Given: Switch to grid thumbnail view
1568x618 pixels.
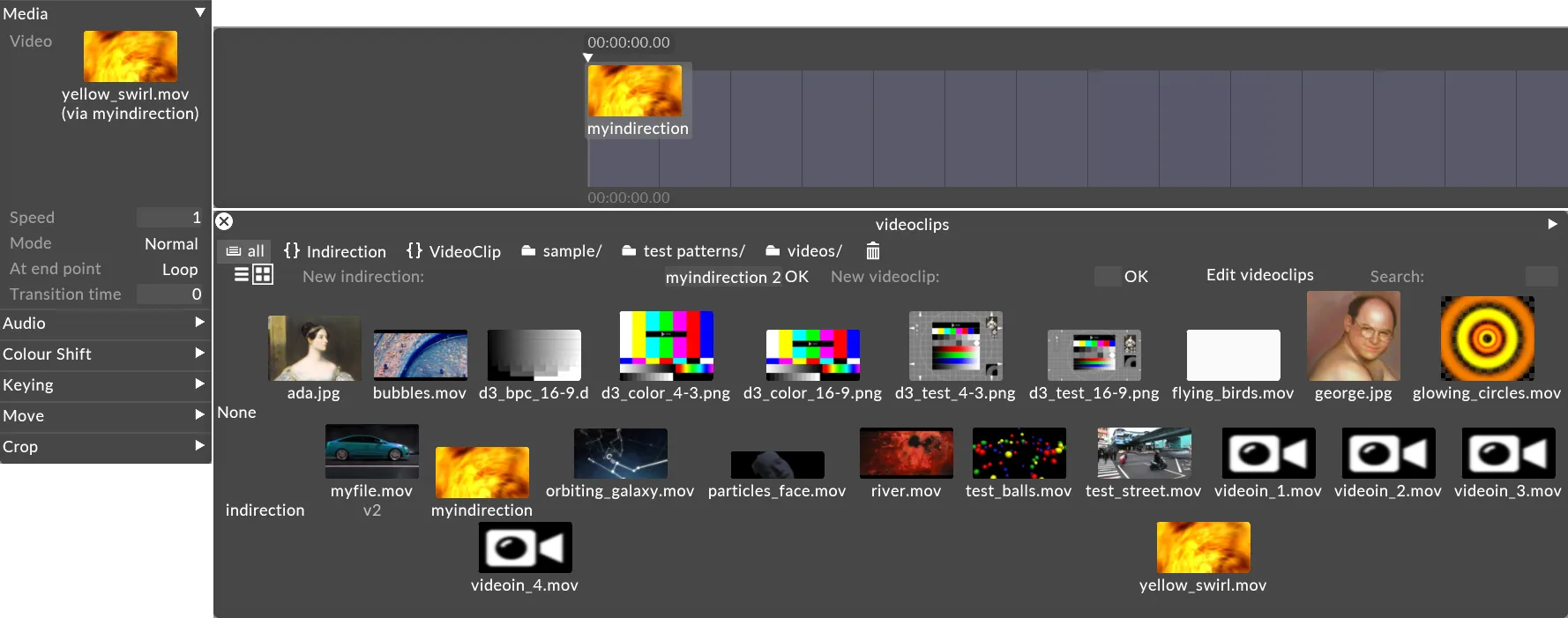Looking at the screenshot, I should [263, 275].
